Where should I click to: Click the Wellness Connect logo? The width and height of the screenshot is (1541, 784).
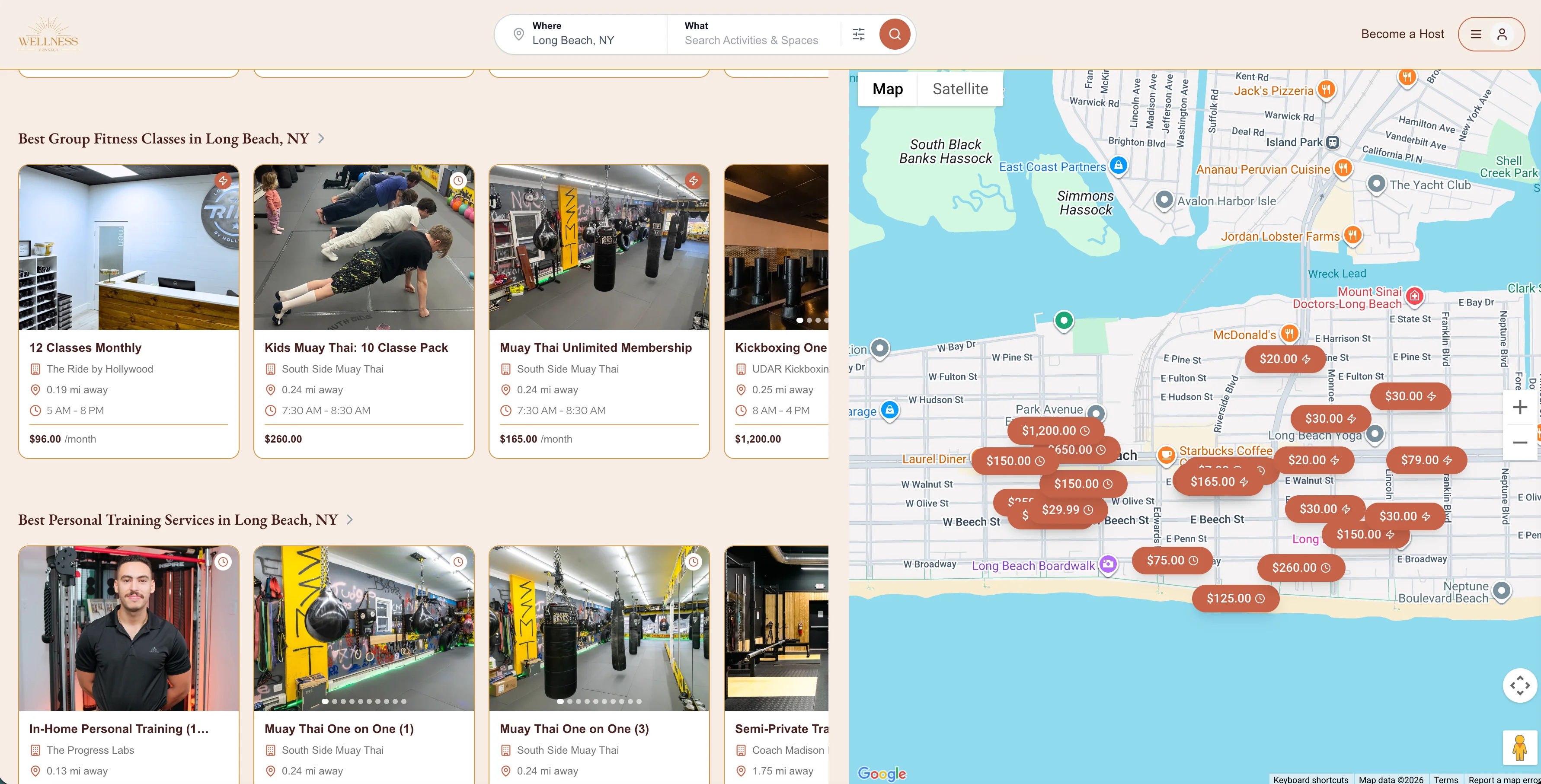pos(48,34)
